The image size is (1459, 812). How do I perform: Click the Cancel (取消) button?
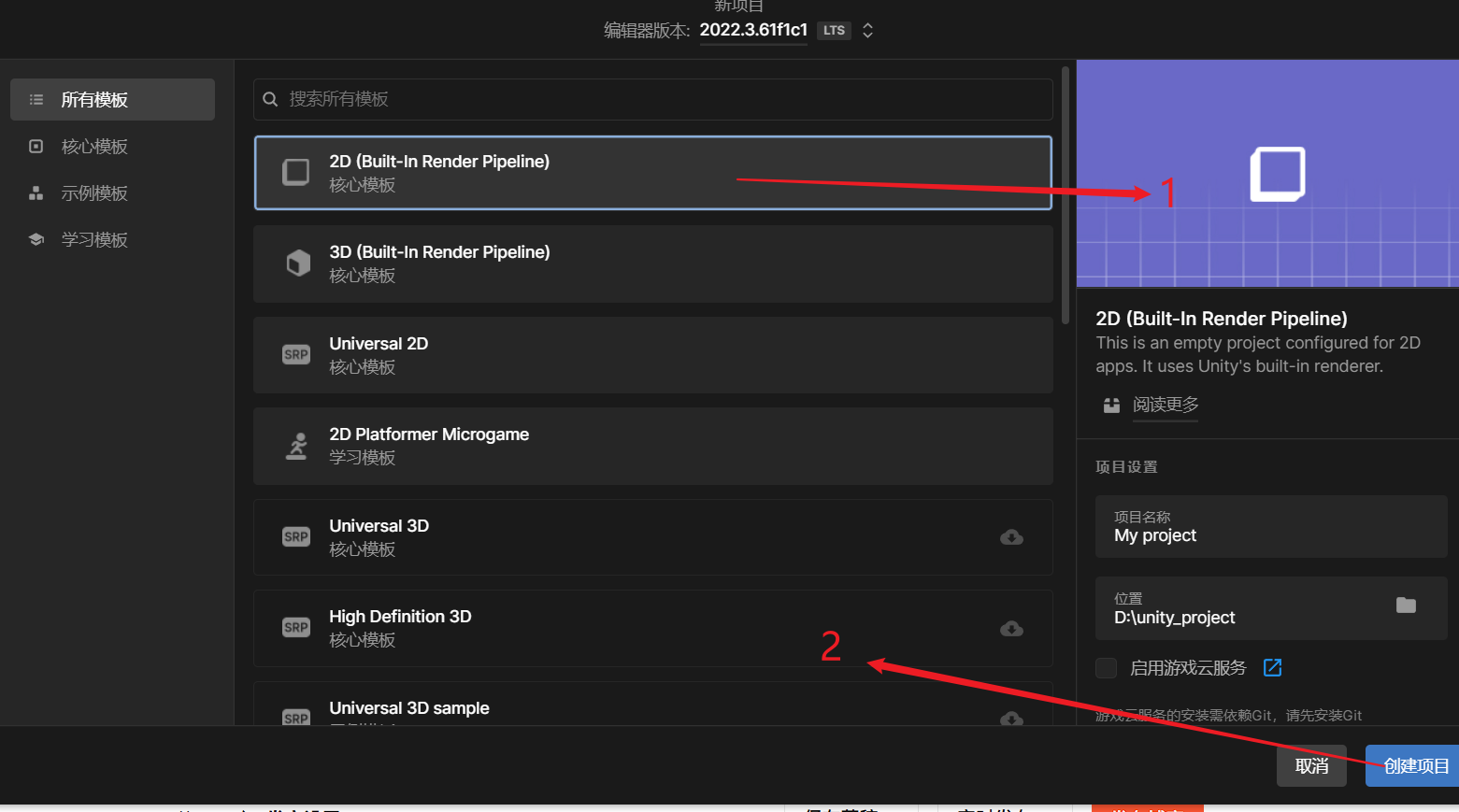tap(1311, 765)
